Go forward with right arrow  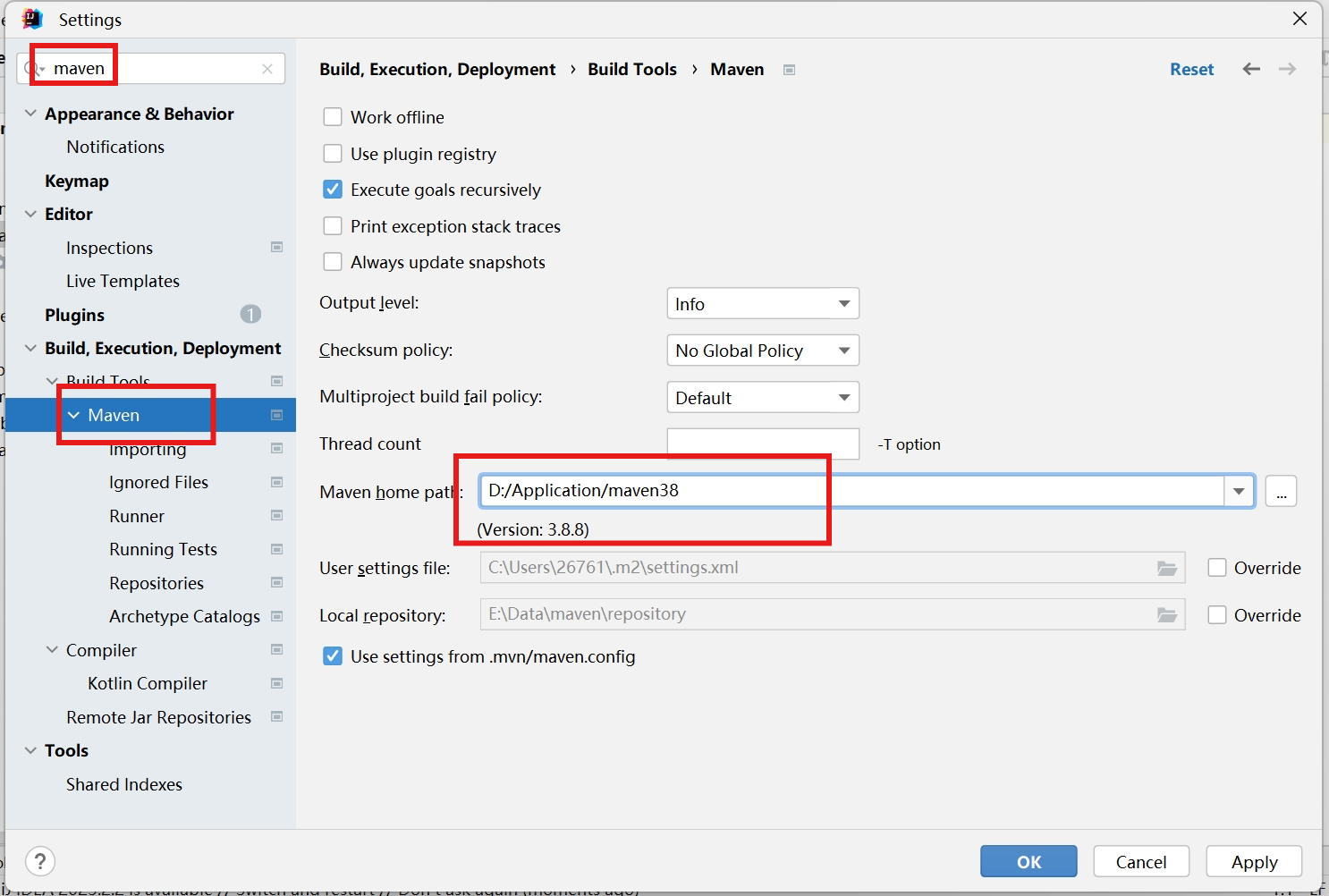tap(1287, 69)
